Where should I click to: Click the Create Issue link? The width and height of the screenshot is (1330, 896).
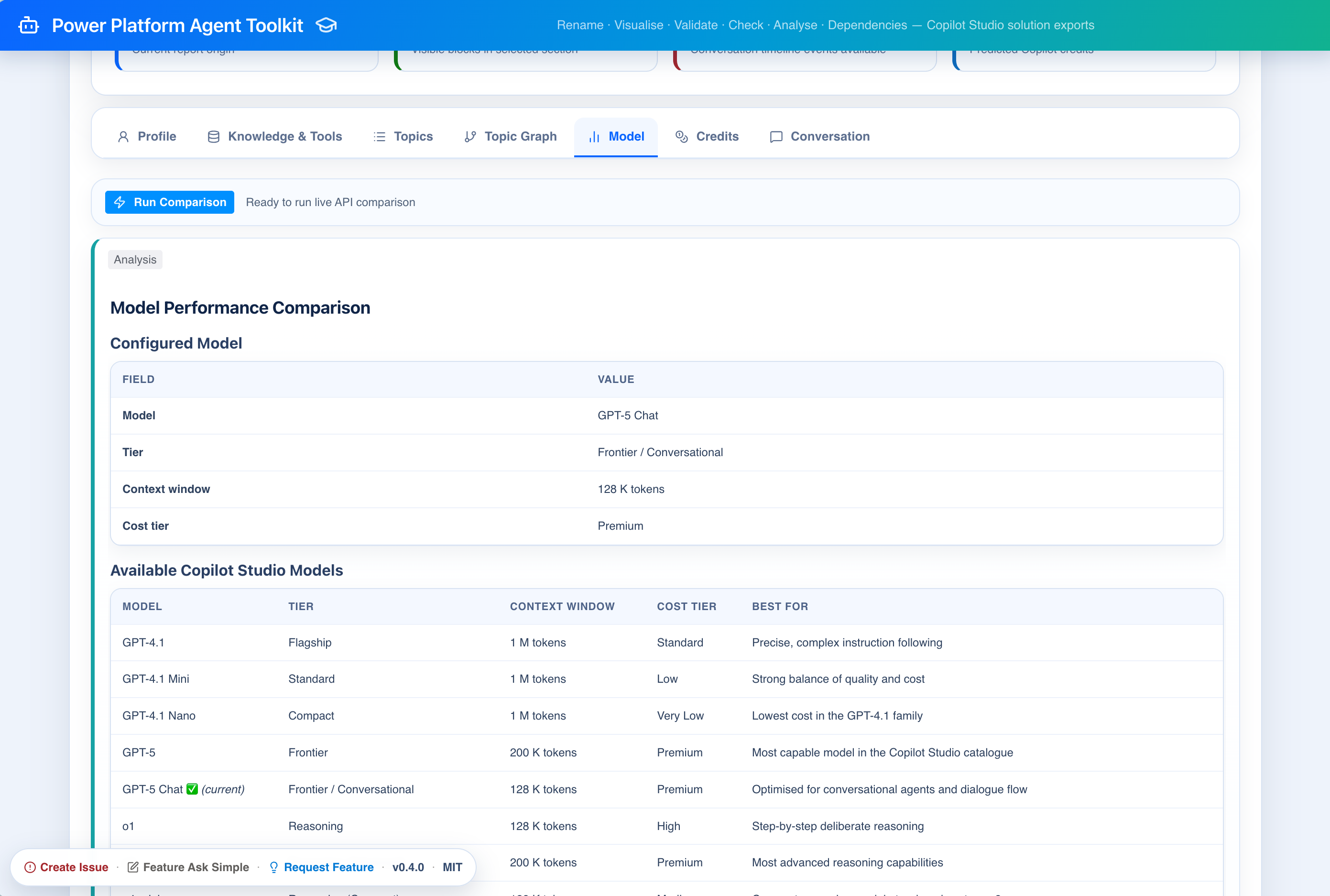[74, 867]
